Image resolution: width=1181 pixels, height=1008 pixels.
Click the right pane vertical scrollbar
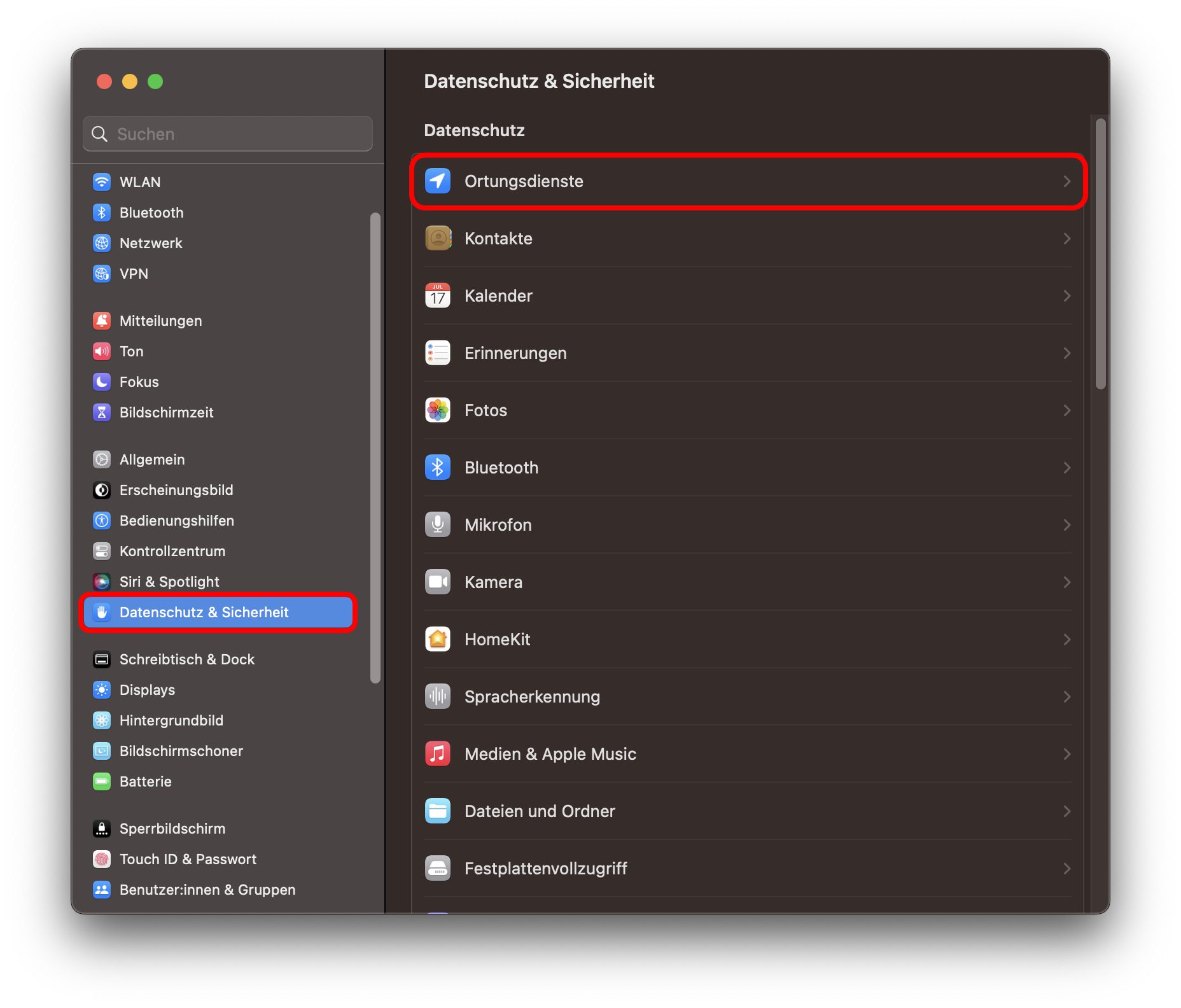(1100, 255)
